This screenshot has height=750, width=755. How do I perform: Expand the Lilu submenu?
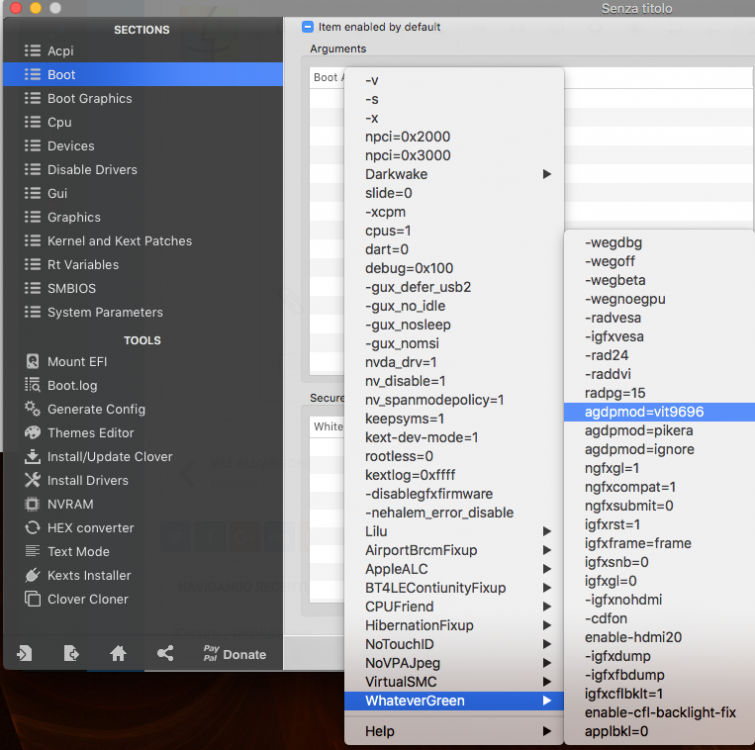pyautogui.click(x=454, y=531)
